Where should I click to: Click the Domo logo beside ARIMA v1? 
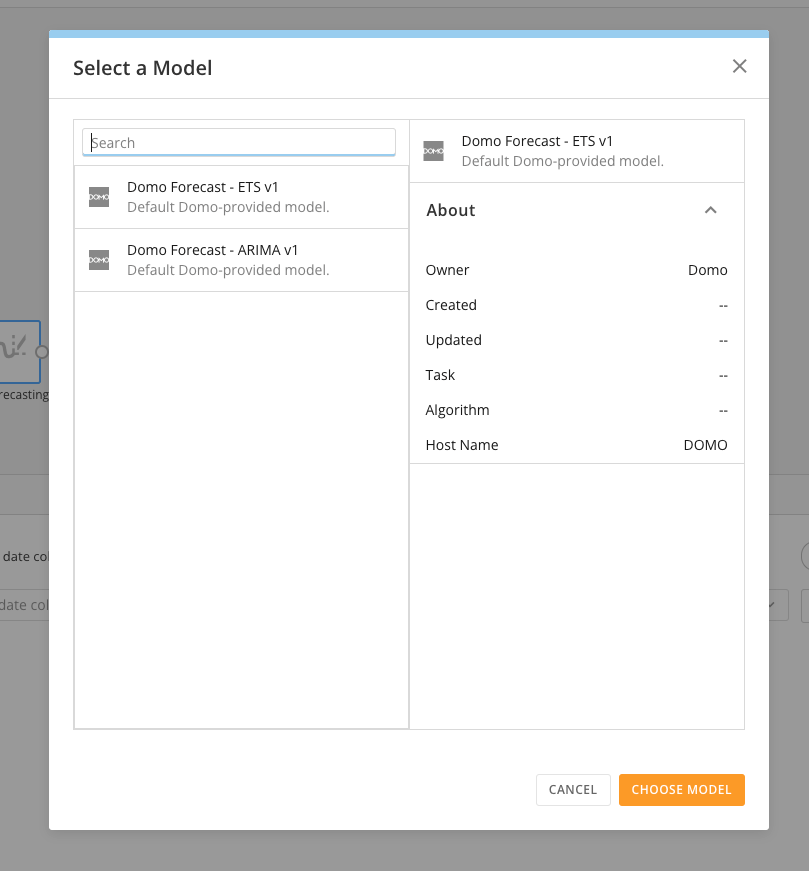tap(99, 259)
